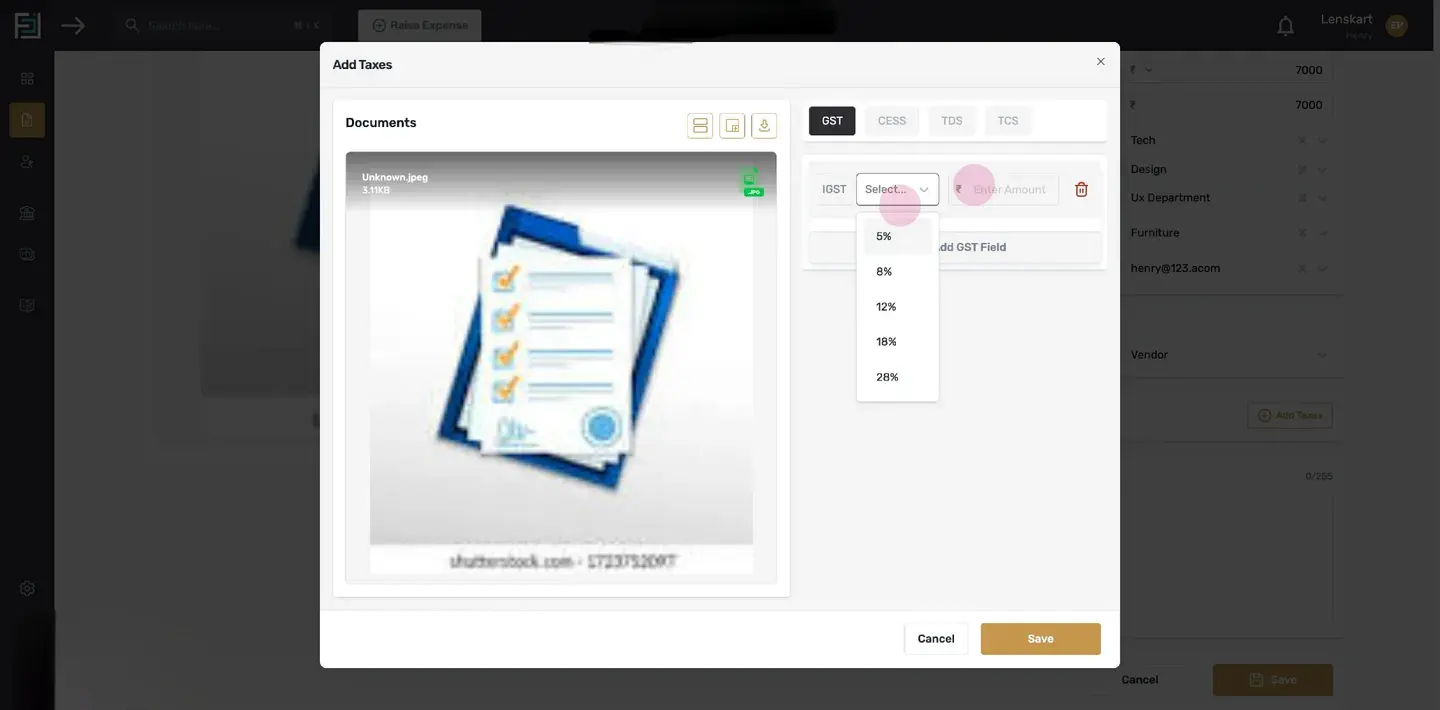Expand the henry@123.acom dropdown chevron
Viewport: 1440px width, 710px height.
point(1323,269)
